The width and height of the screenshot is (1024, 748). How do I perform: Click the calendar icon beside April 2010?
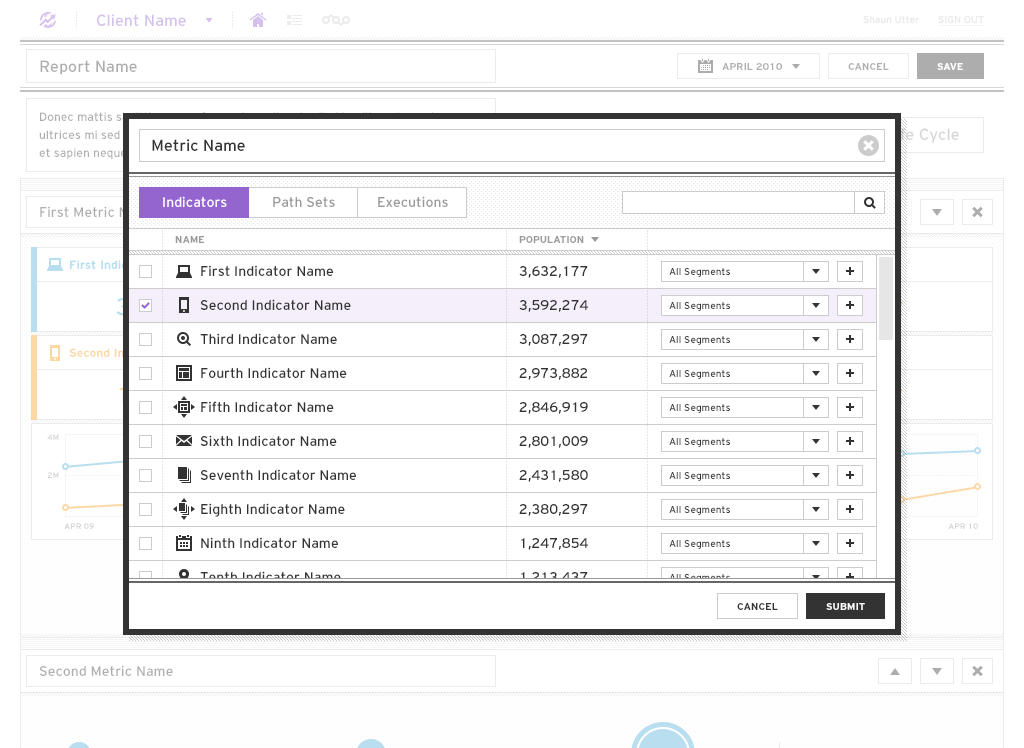tap(705, 67)
